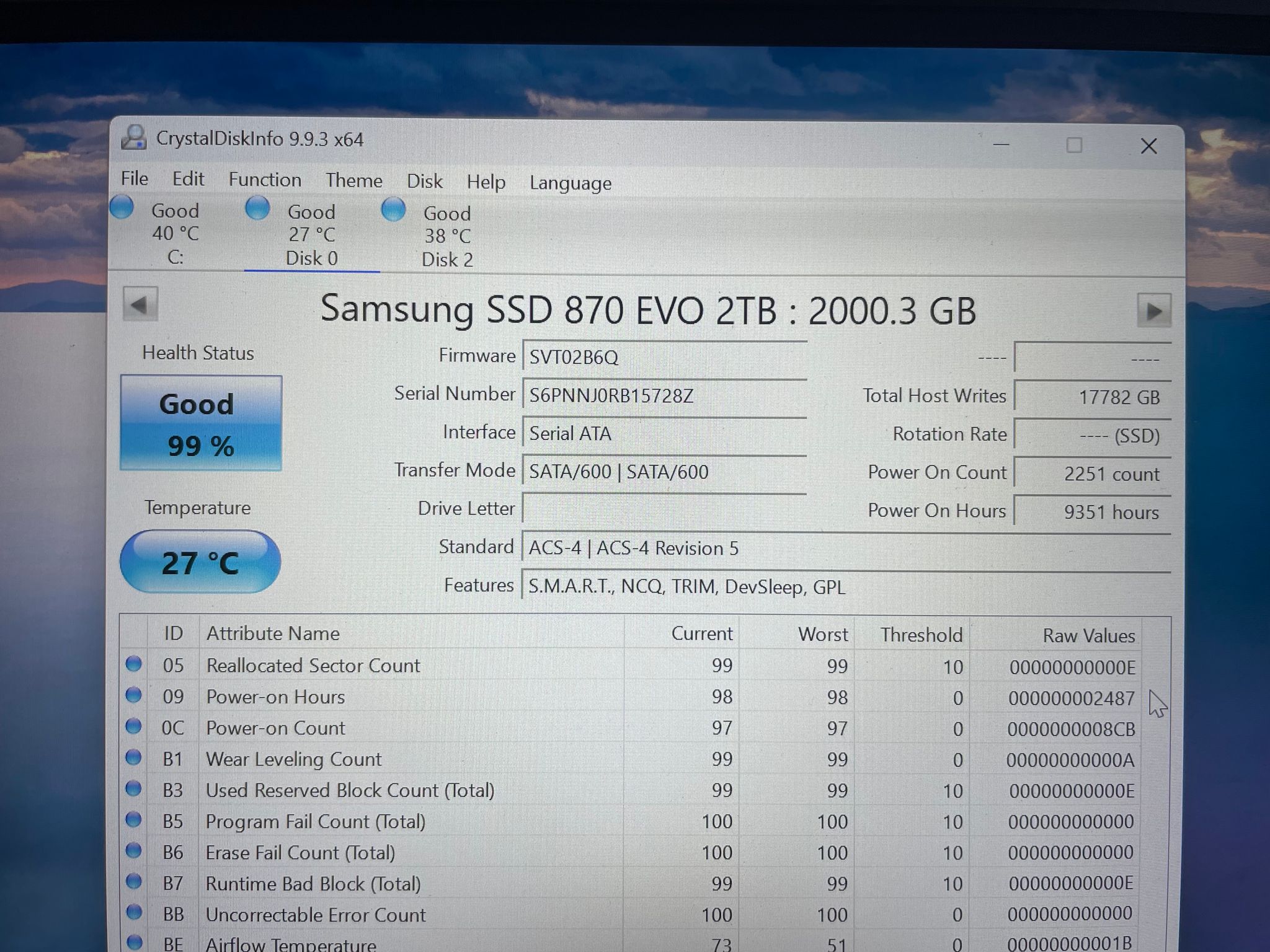The width and height of the screenshot is (1270, 952).
Task: Click the status dot of Power-on Hours row
Action: point(133,695)
